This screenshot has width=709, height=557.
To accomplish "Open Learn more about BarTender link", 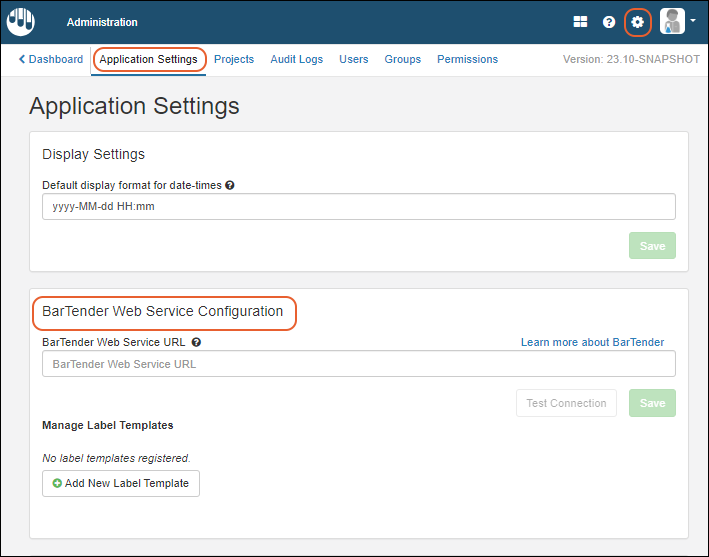I will click(x=592, y=342).
